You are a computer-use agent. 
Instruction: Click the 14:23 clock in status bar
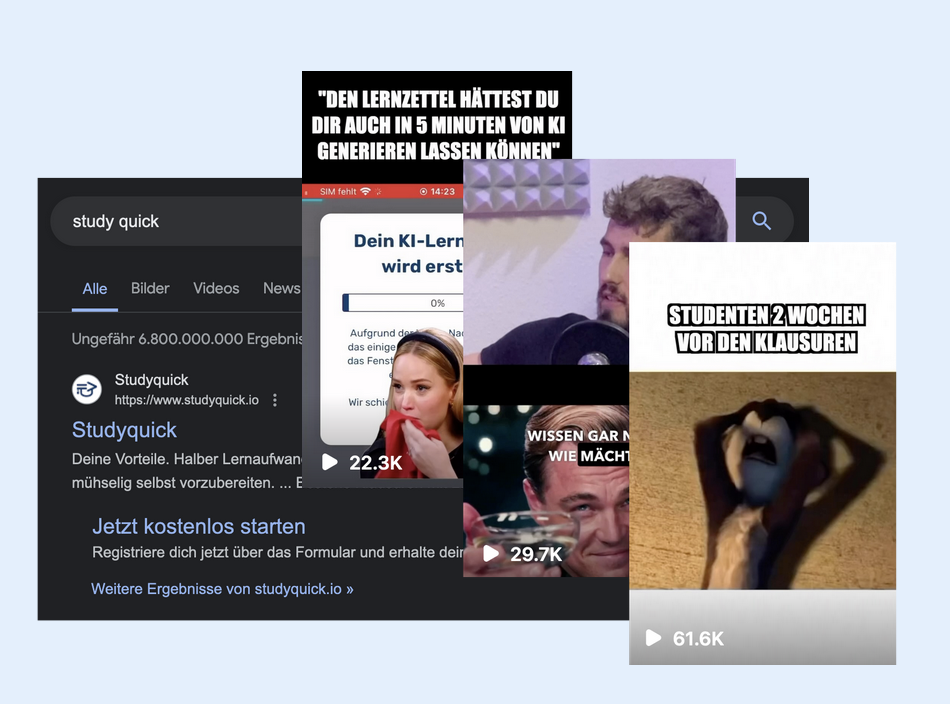click(441, 191)
